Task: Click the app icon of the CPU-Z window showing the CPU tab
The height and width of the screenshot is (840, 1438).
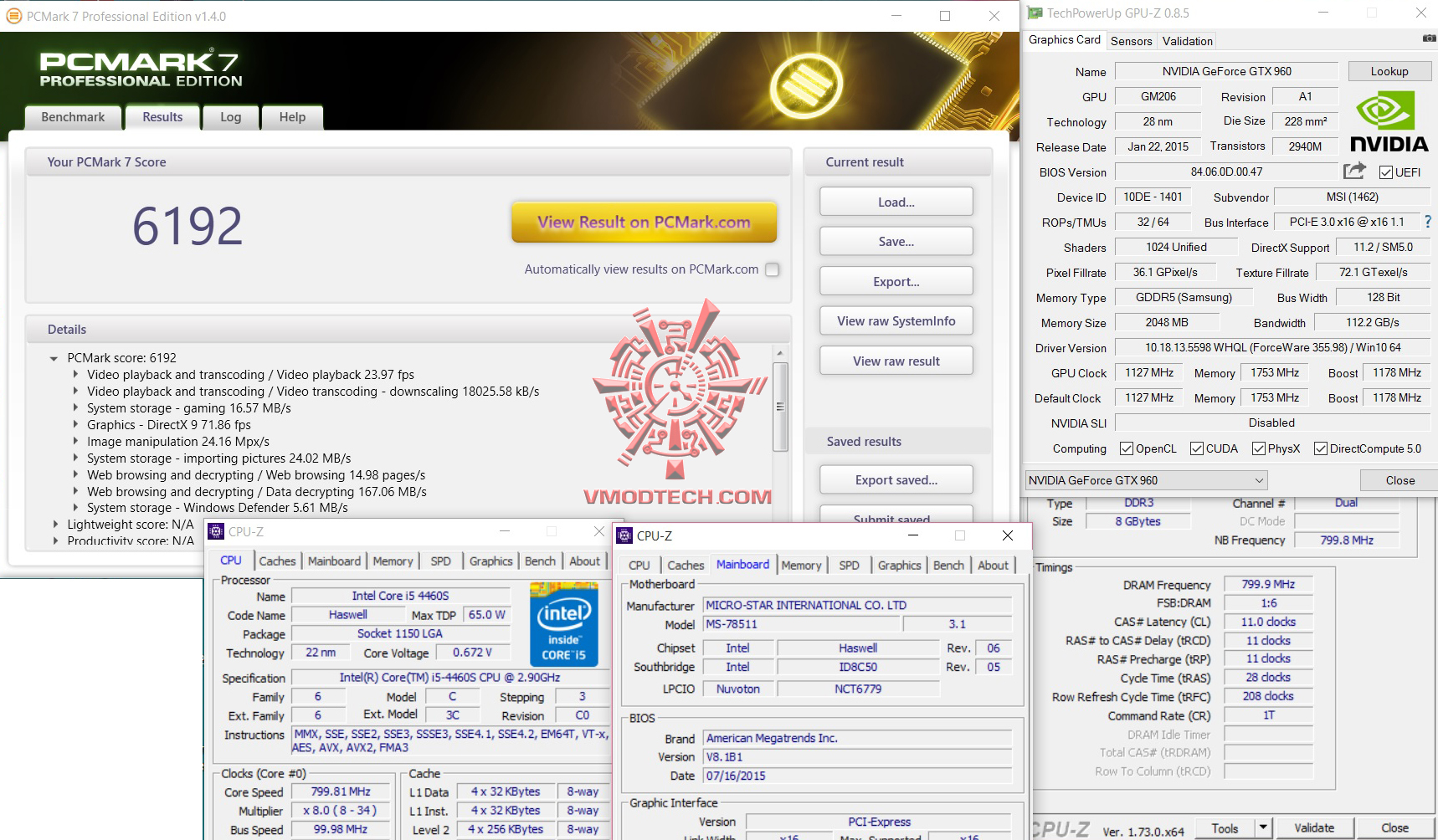Action: [x=216, y=531]
